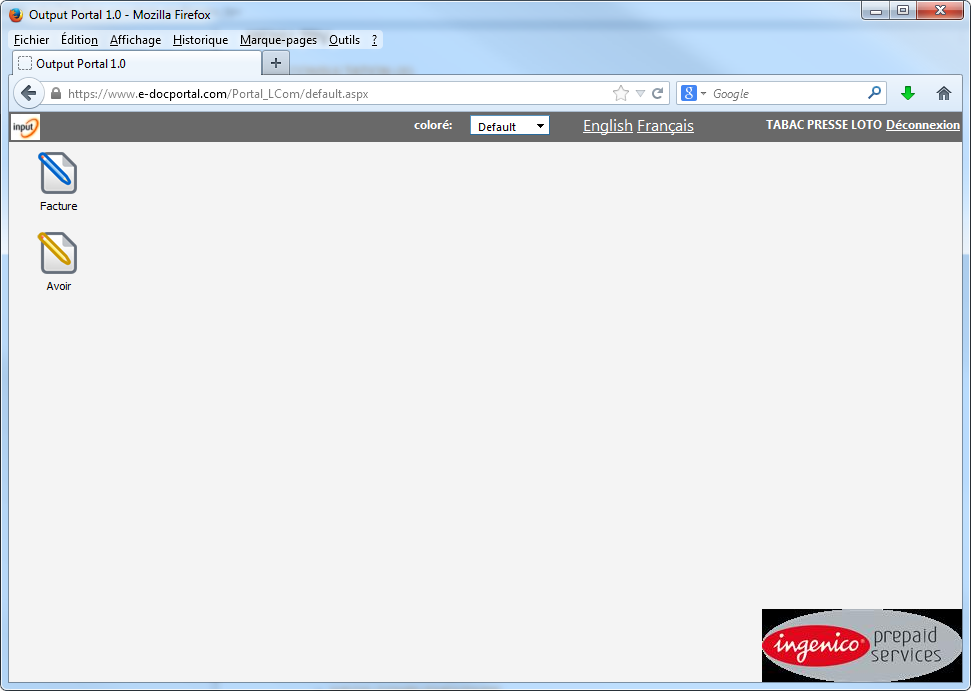Open the Facture document icon
Screen dimensions: 971x691
(x=58, y=174)
